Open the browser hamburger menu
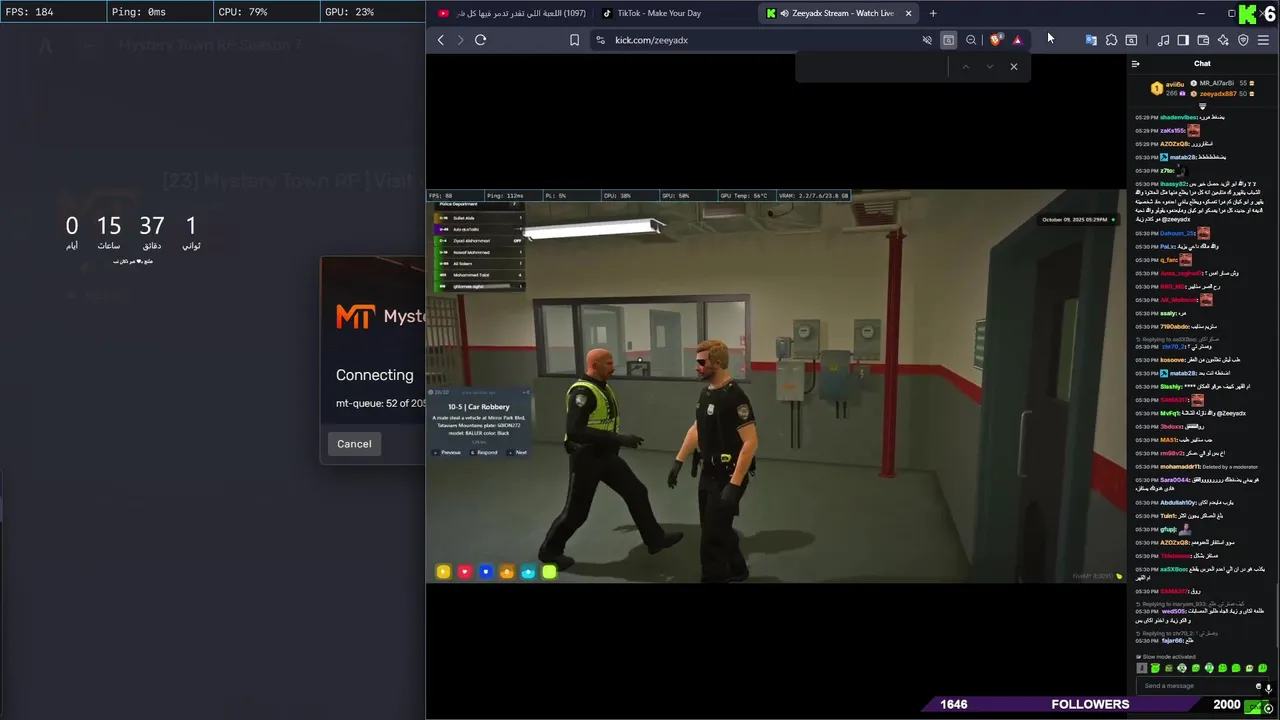This screenshot has height=720, width=1280. [1263, 40]
